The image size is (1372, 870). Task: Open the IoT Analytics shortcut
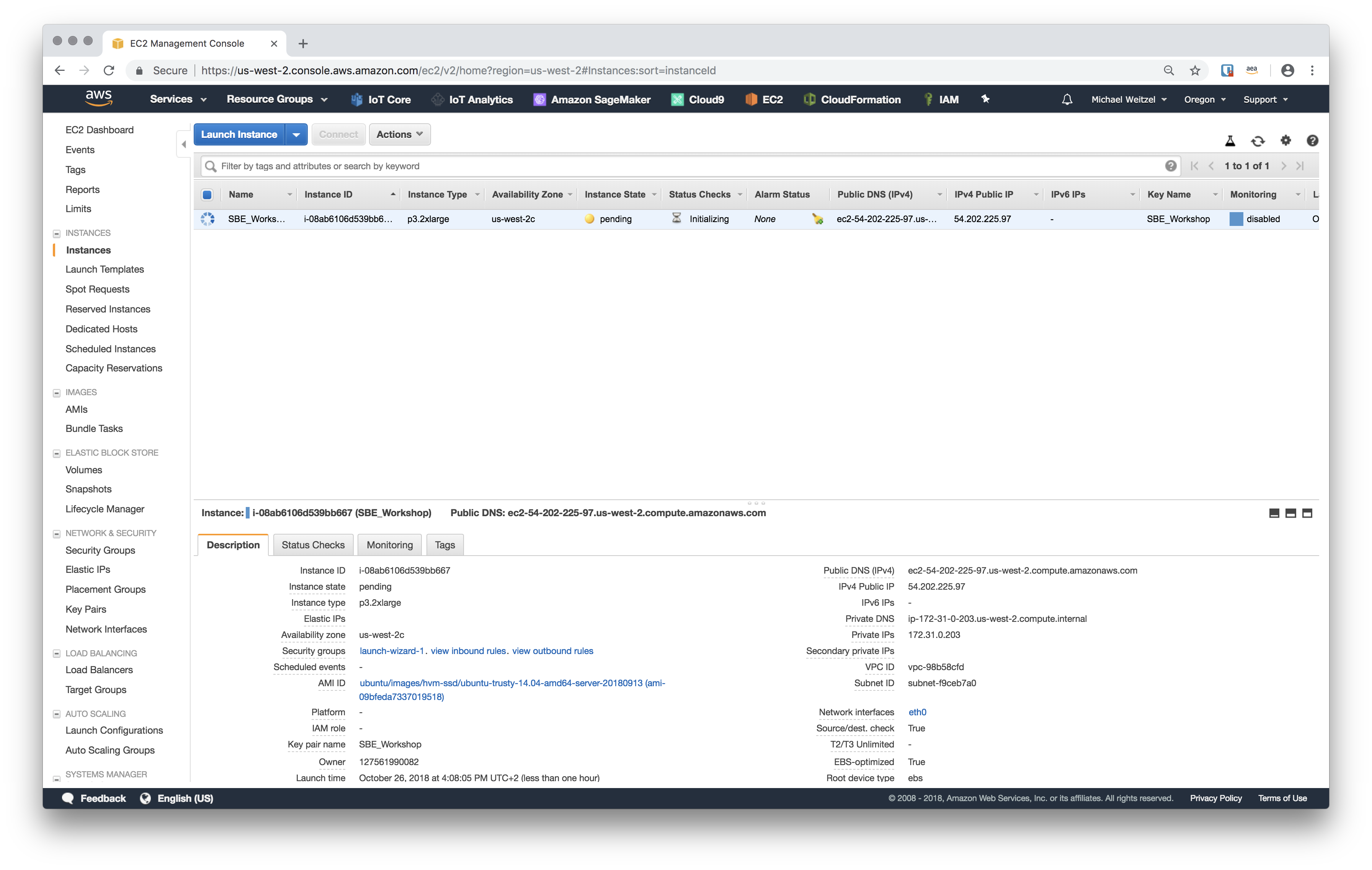(472, 99)
